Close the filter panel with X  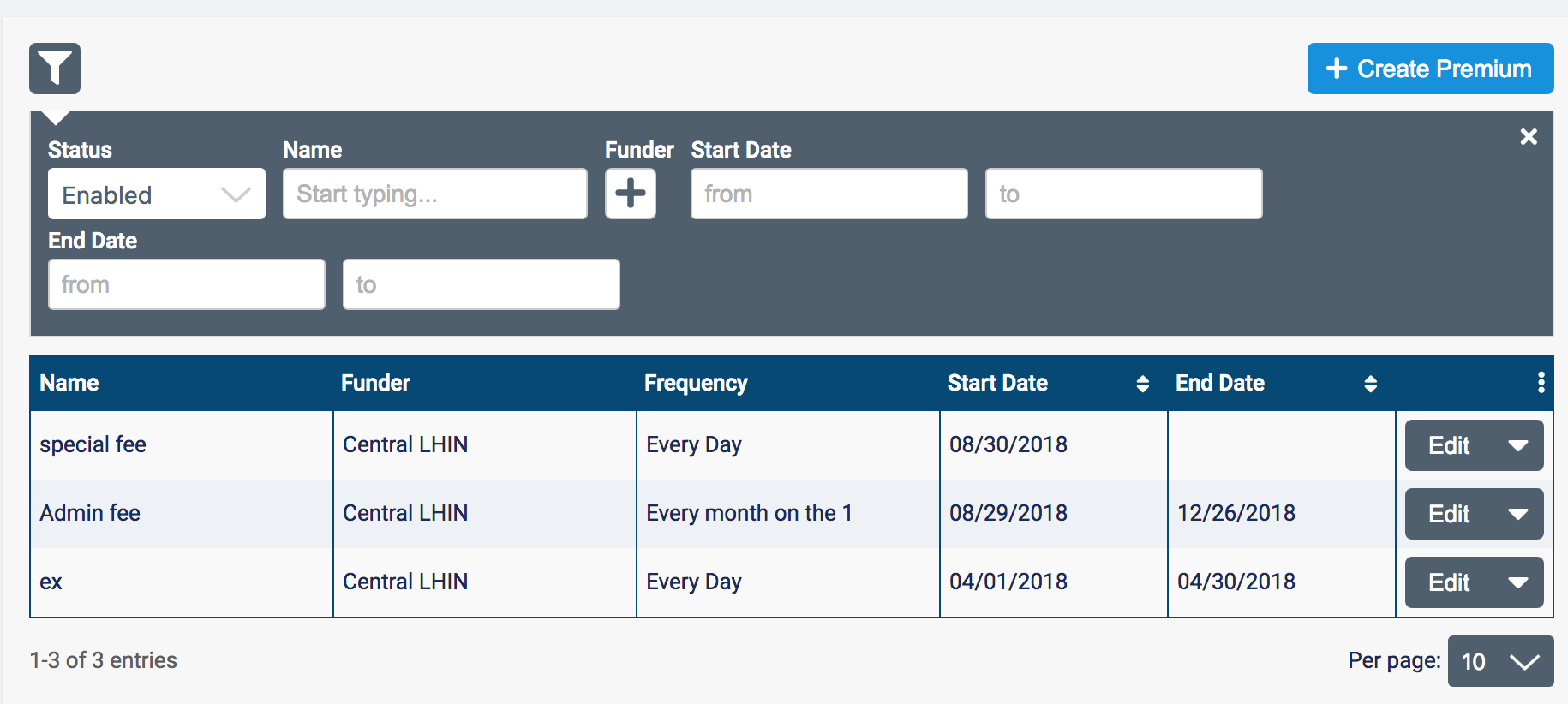coord(1528,137)
